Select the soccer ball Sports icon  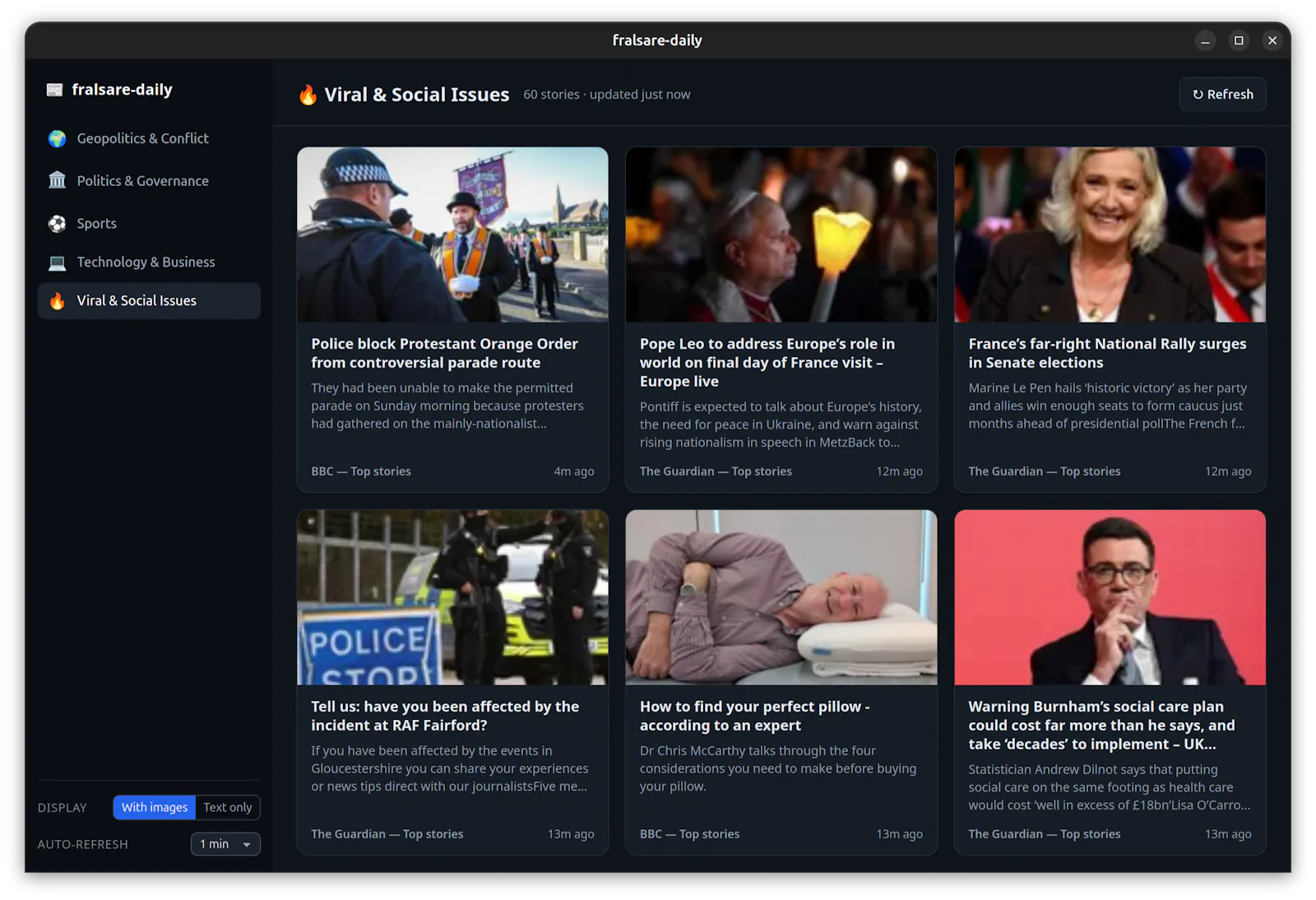point(57,223)
